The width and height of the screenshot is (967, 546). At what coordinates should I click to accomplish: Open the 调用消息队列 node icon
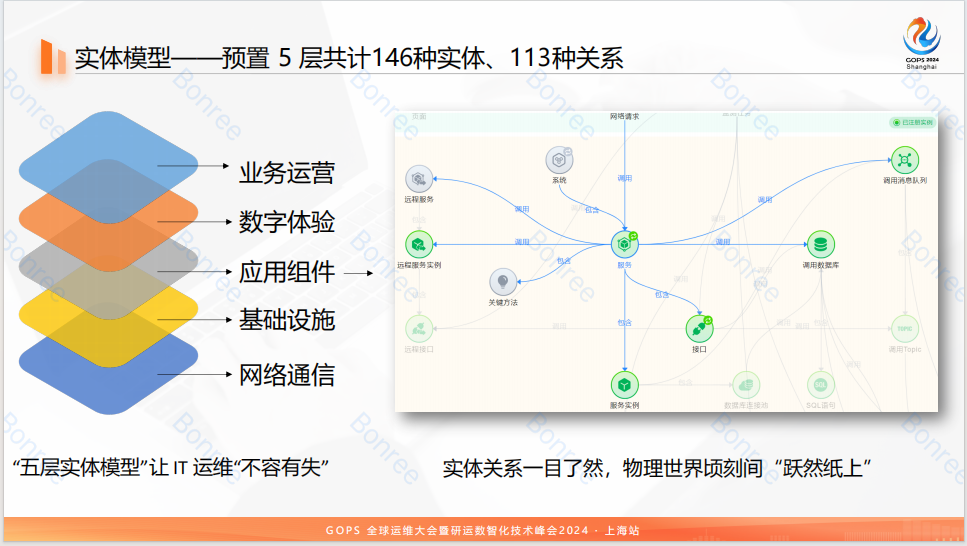pos(905,160)
